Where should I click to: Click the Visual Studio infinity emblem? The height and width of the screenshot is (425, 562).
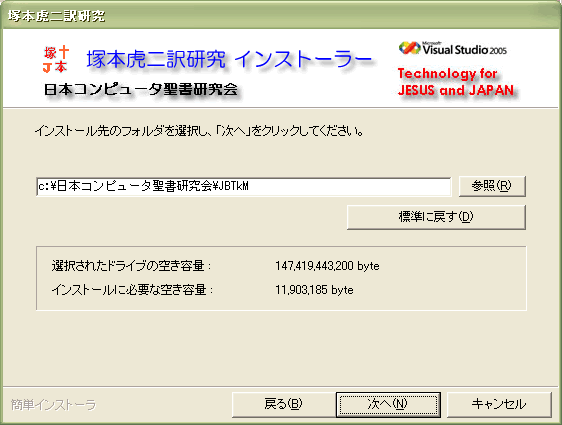[x=409, y=48]
